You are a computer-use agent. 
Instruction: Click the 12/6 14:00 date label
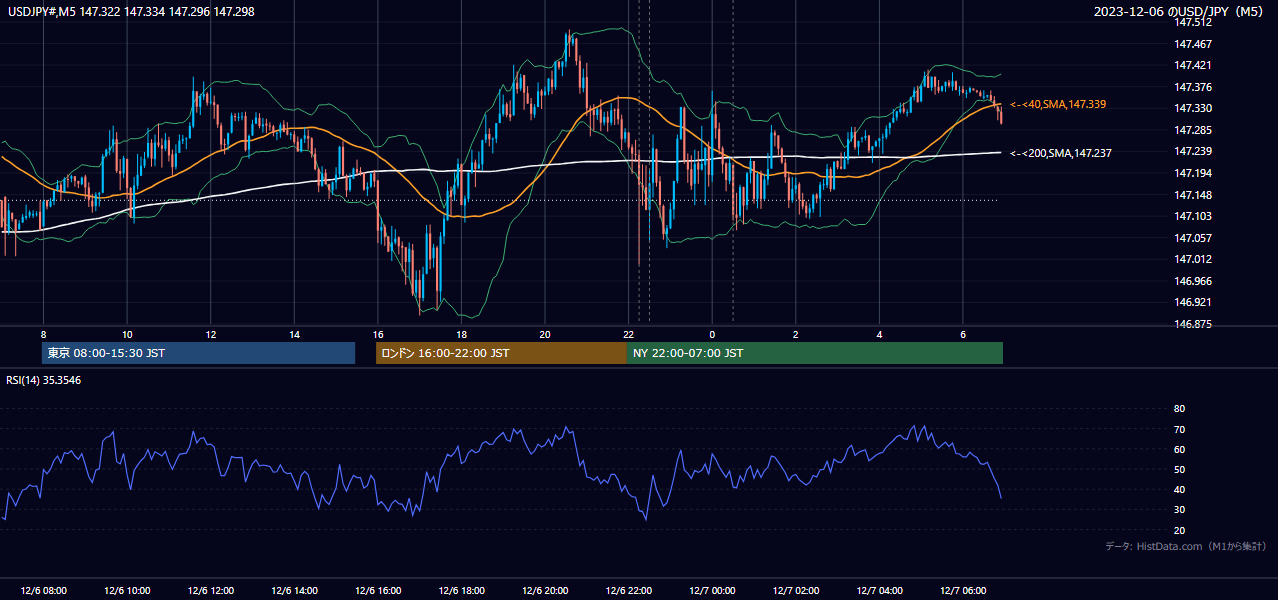[x=295, y=591]
